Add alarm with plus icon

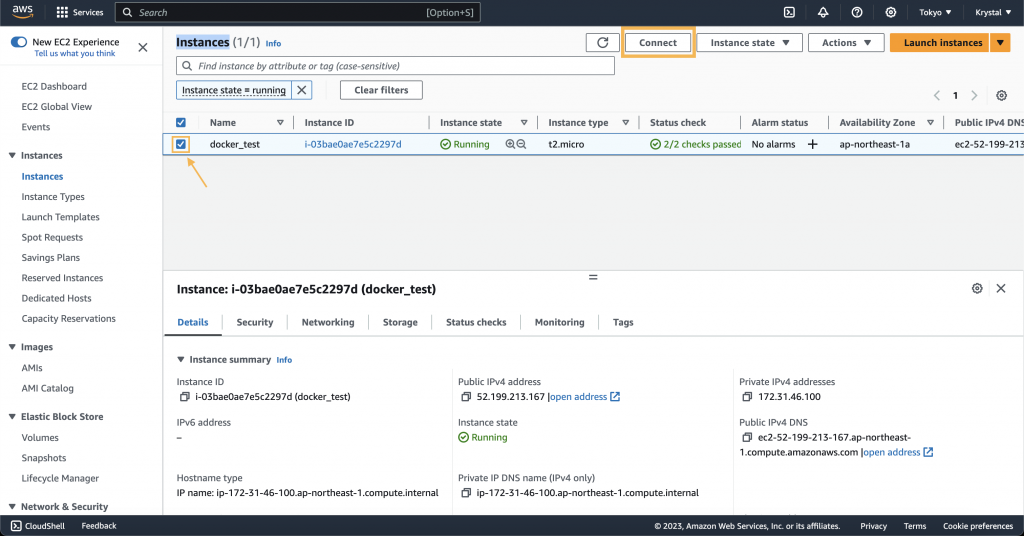click(812, 144)
